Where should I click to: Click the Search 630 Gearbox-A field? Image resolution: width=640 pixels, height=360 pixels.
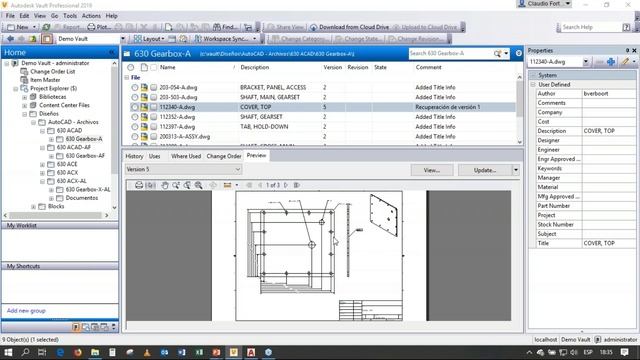pos(451,53)
